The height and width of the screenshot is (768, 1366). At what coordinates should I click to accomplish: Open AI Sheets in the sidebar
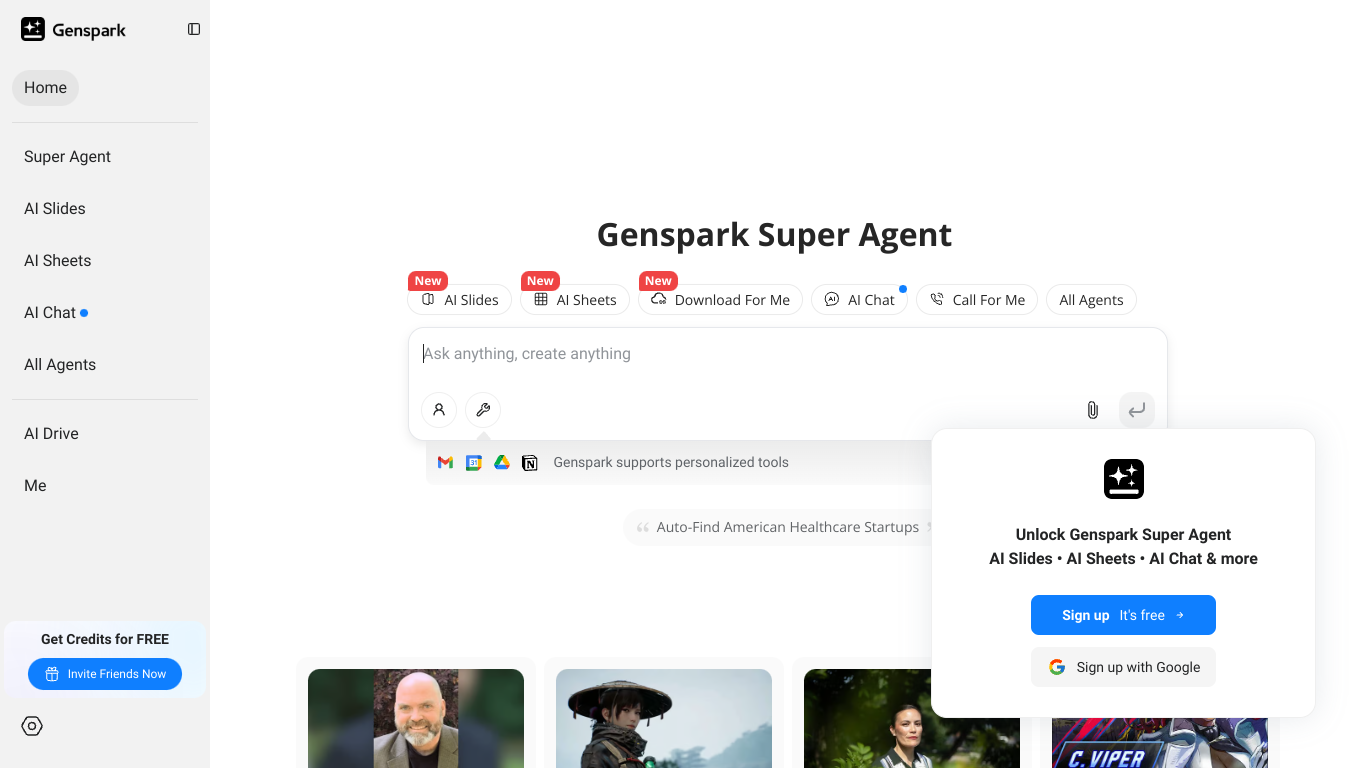tap(57, 261)
